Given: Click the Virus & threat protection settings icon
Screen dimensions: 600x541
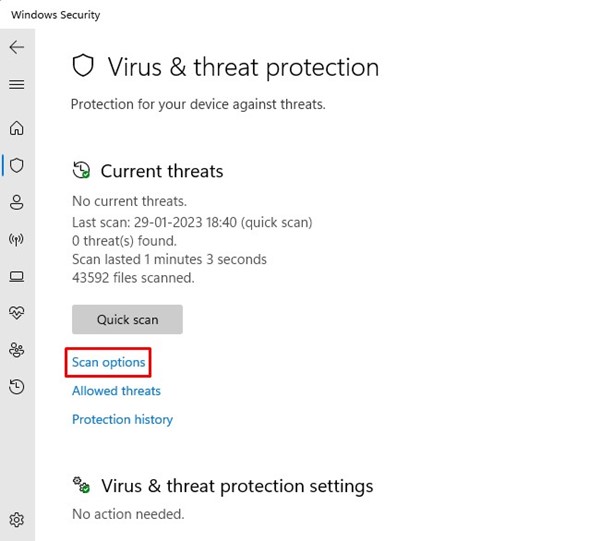Looking at the screenshot, I should [82, 486].
